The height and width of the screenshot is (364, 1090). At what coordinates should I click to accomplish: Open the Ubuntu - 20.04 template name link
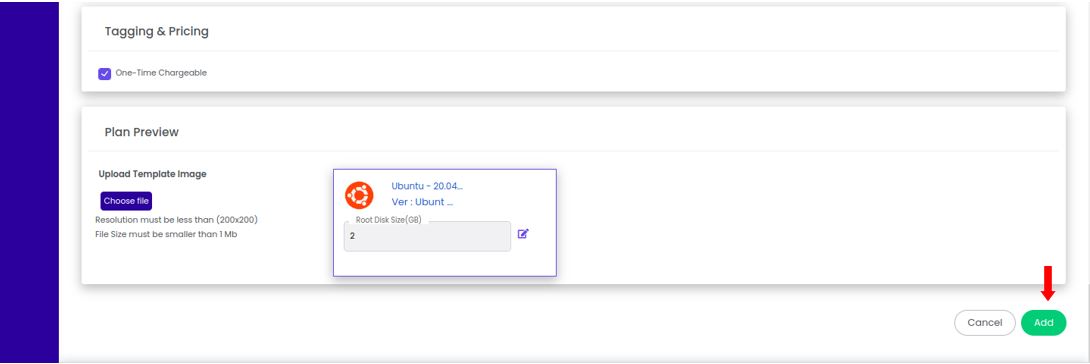pos(427,186)
